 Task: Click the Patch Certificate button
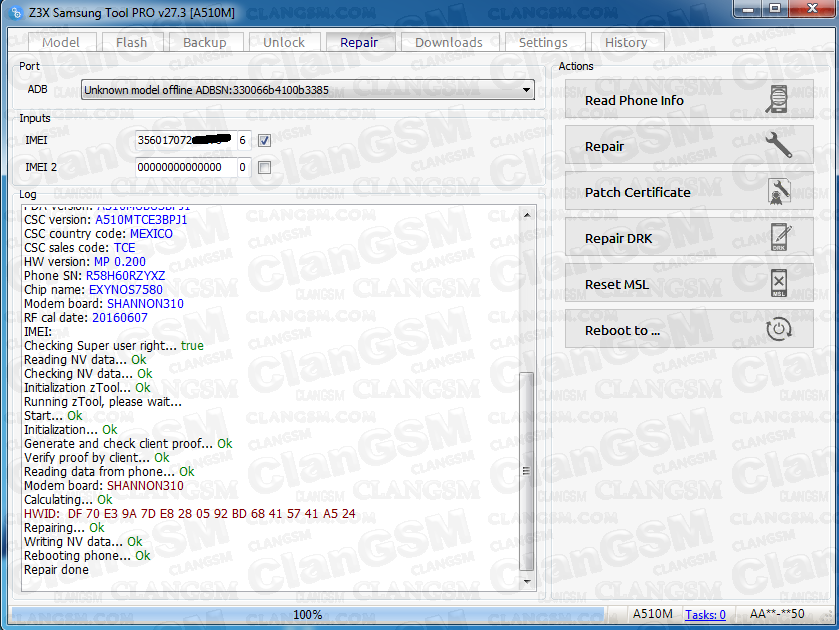pyautogui.click(x=689, y=192)
